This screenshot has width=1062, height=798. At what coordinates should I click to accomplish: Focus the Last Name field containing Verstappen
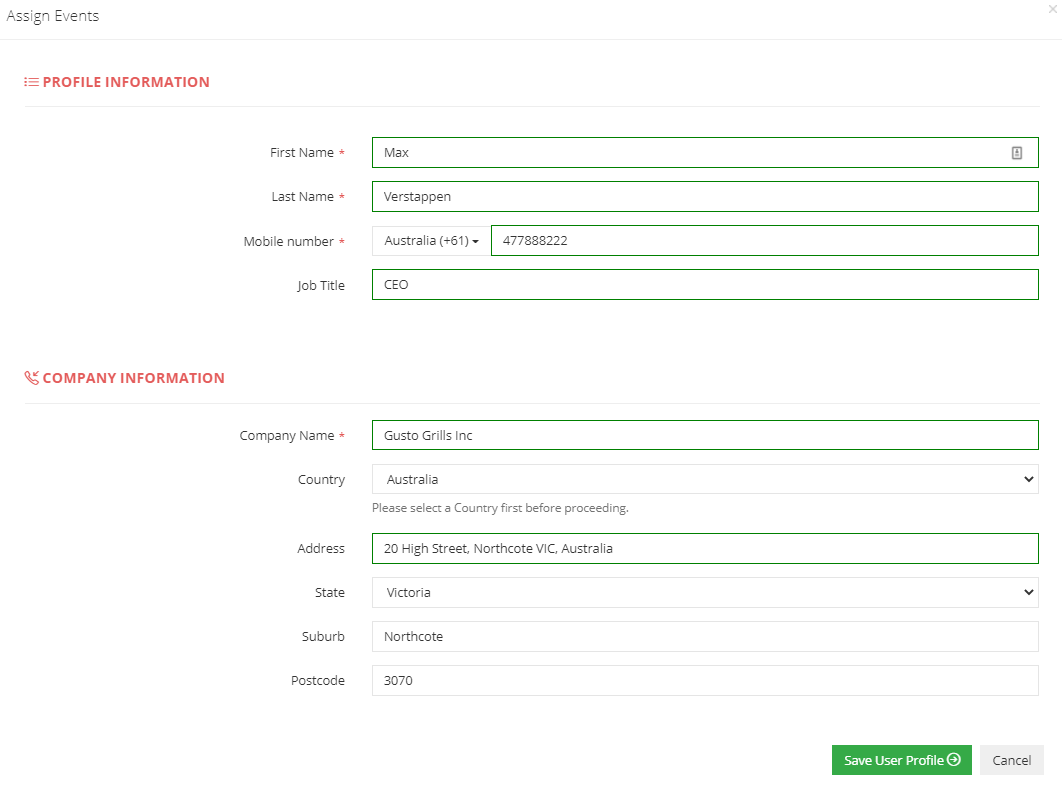(705, 196)
